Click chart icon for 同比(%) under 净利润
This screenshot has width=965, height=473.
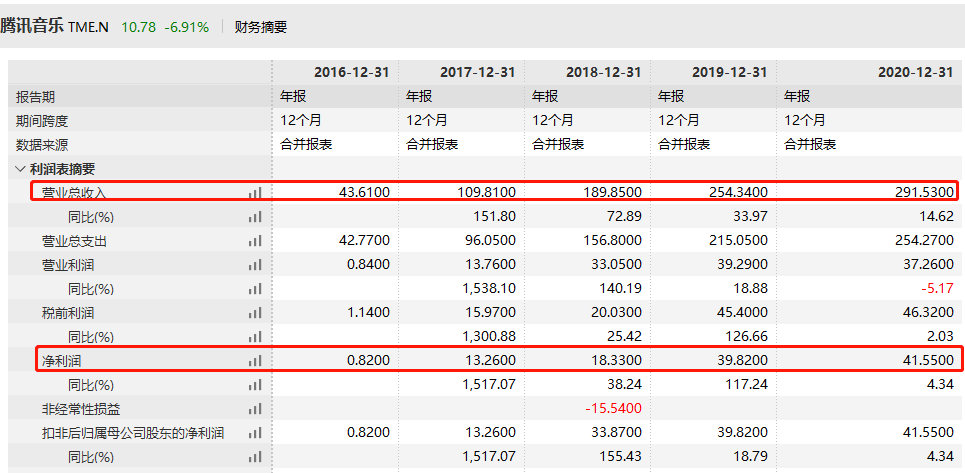point(254,385)
